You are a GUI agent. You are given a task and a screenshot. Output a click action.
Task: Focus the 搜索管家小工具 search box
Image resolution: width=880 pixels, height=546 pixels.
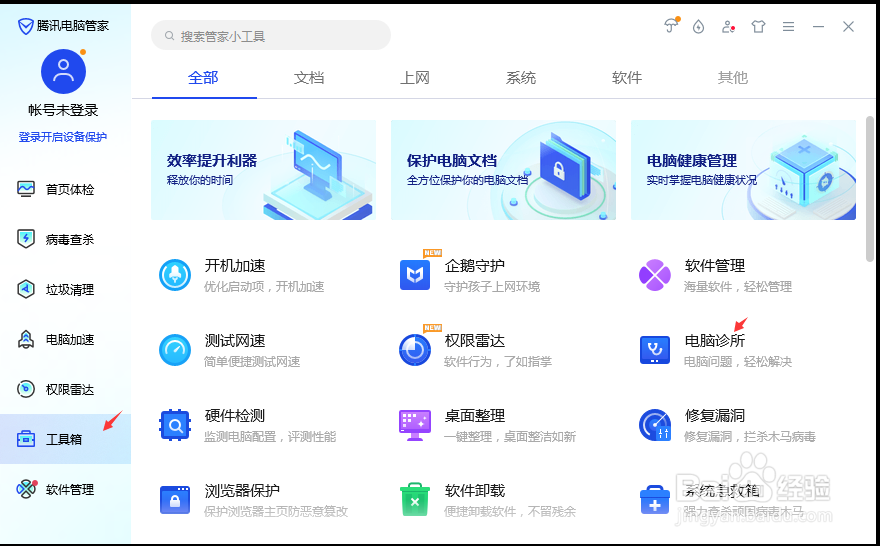271,35
